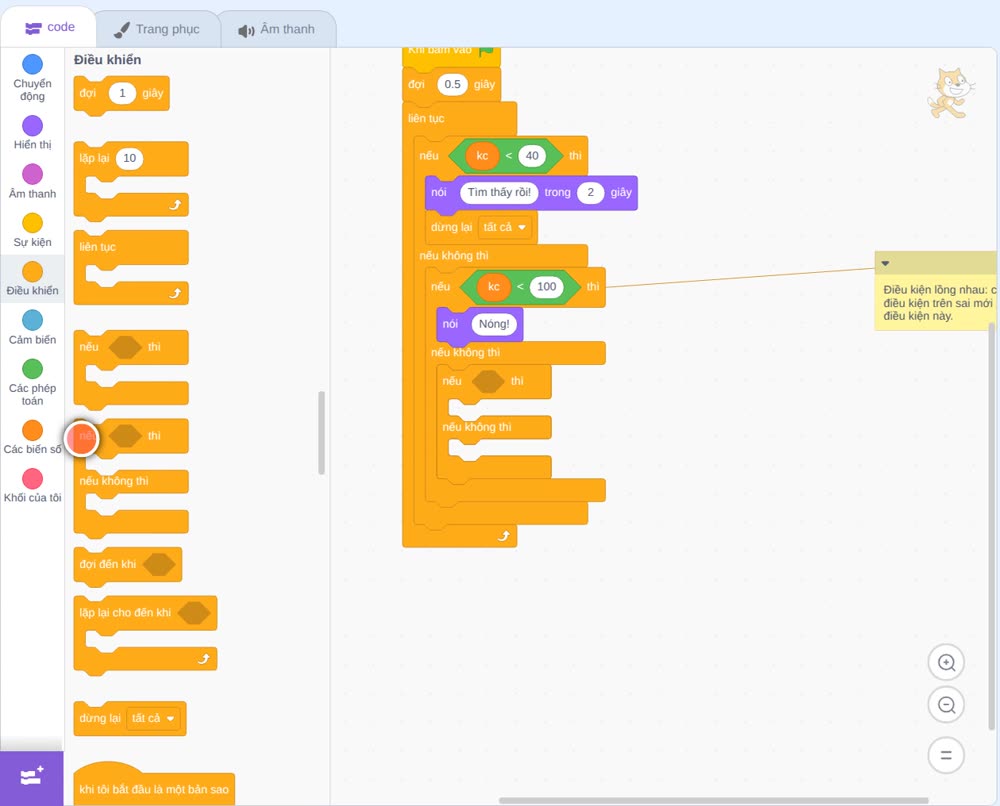
Task: Click the kc variable in '< 40' condition
Action: pyautogui.click(x=482, y=156)
